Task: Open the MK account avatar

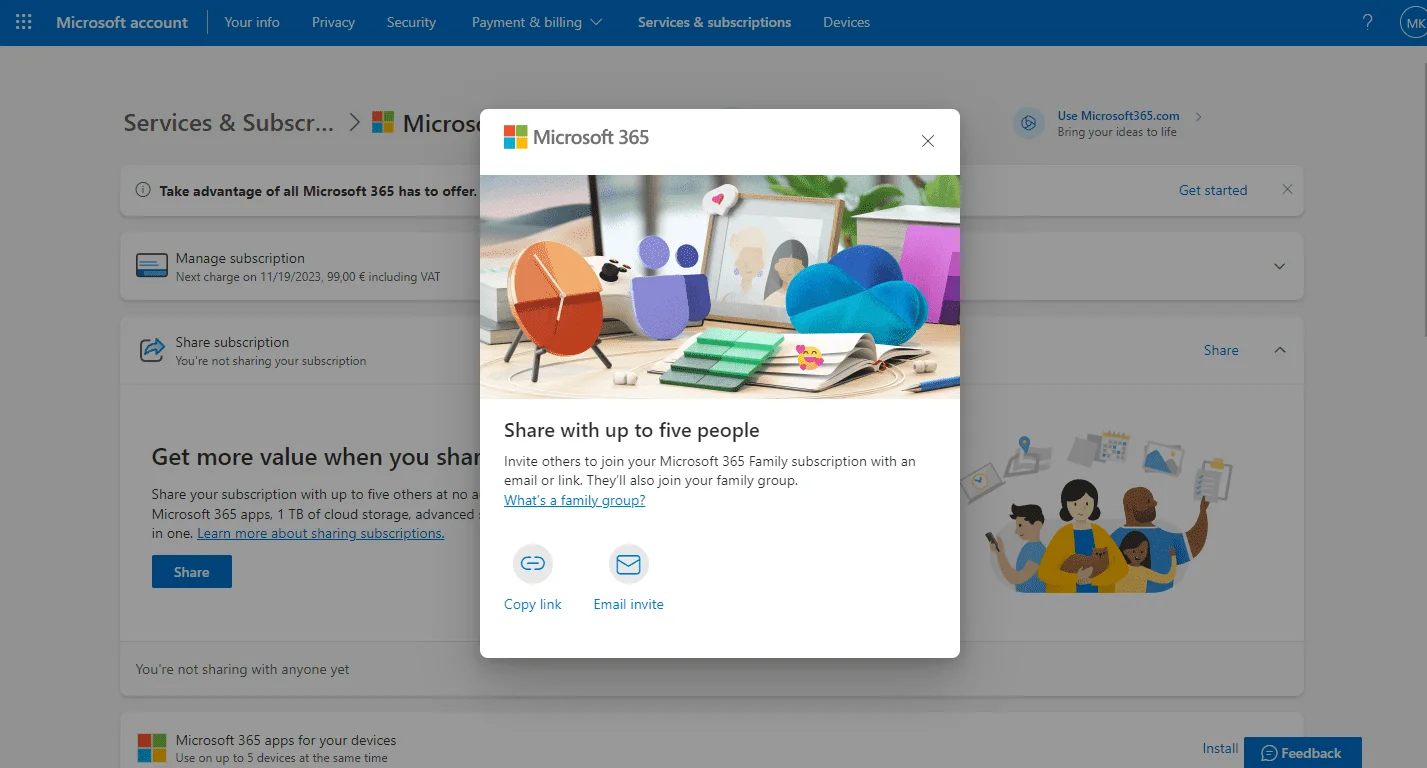Action: click(1413, 22)
